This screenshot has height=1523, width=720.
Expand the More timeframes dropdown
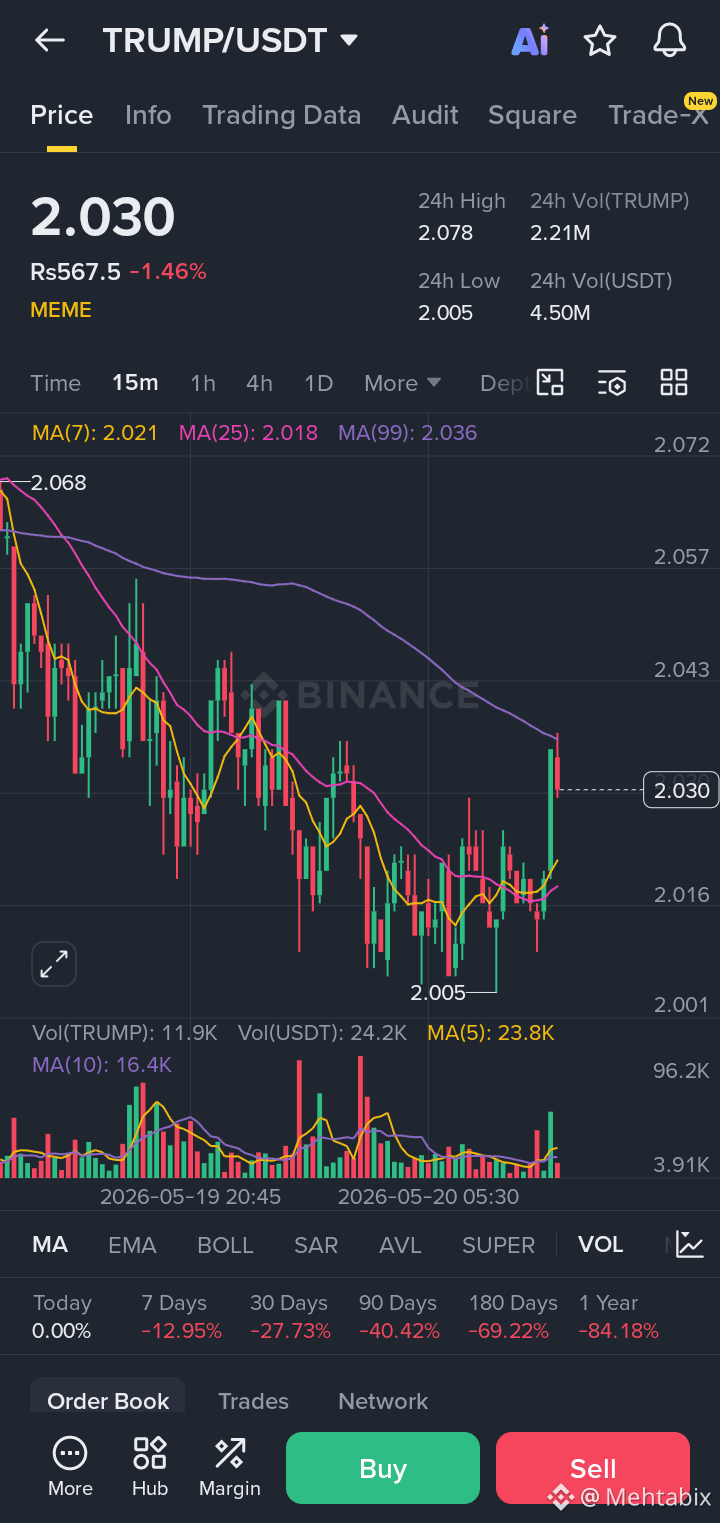coord(403,383)
